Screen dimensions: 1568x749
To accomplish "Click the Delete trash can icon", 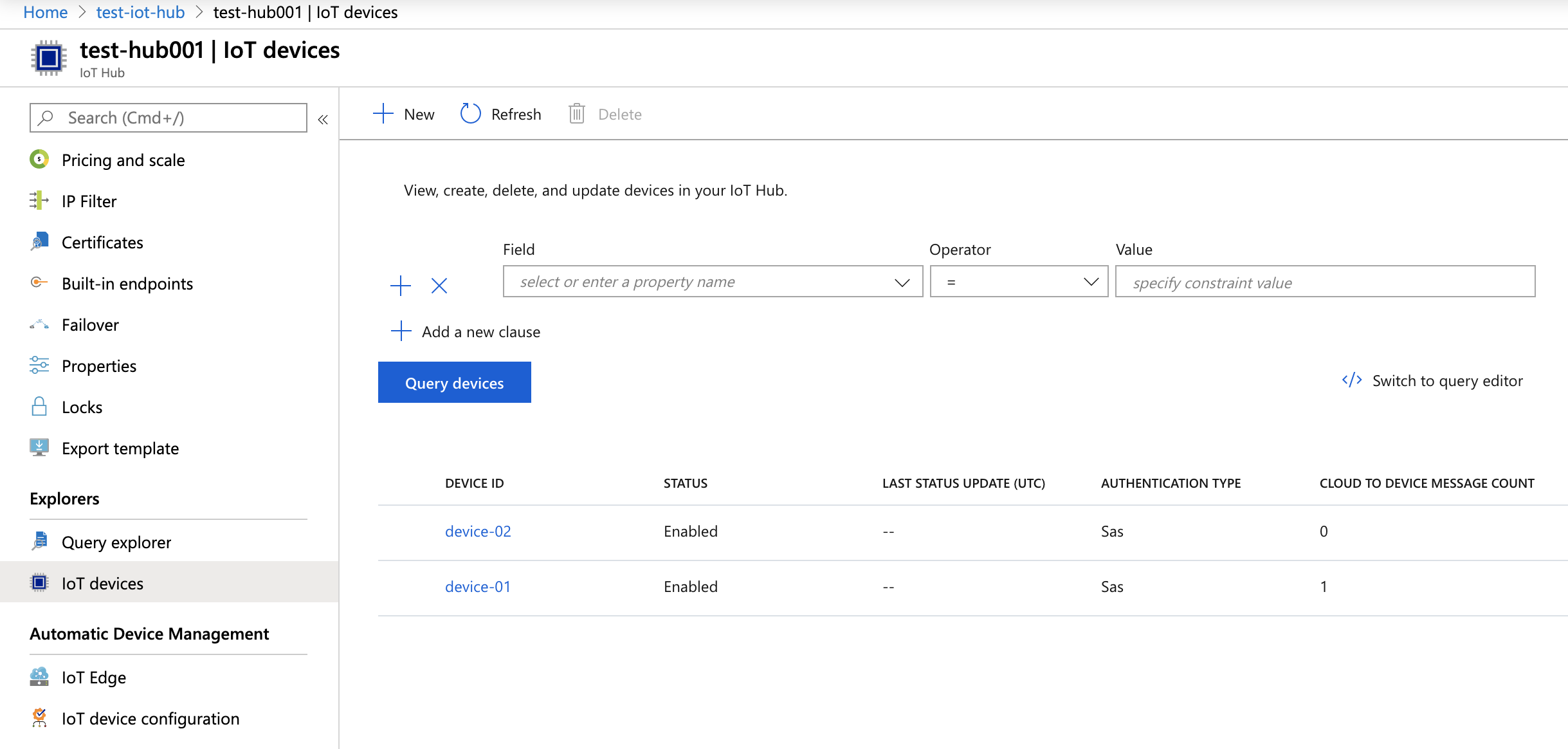I will (x=576, y=114).
